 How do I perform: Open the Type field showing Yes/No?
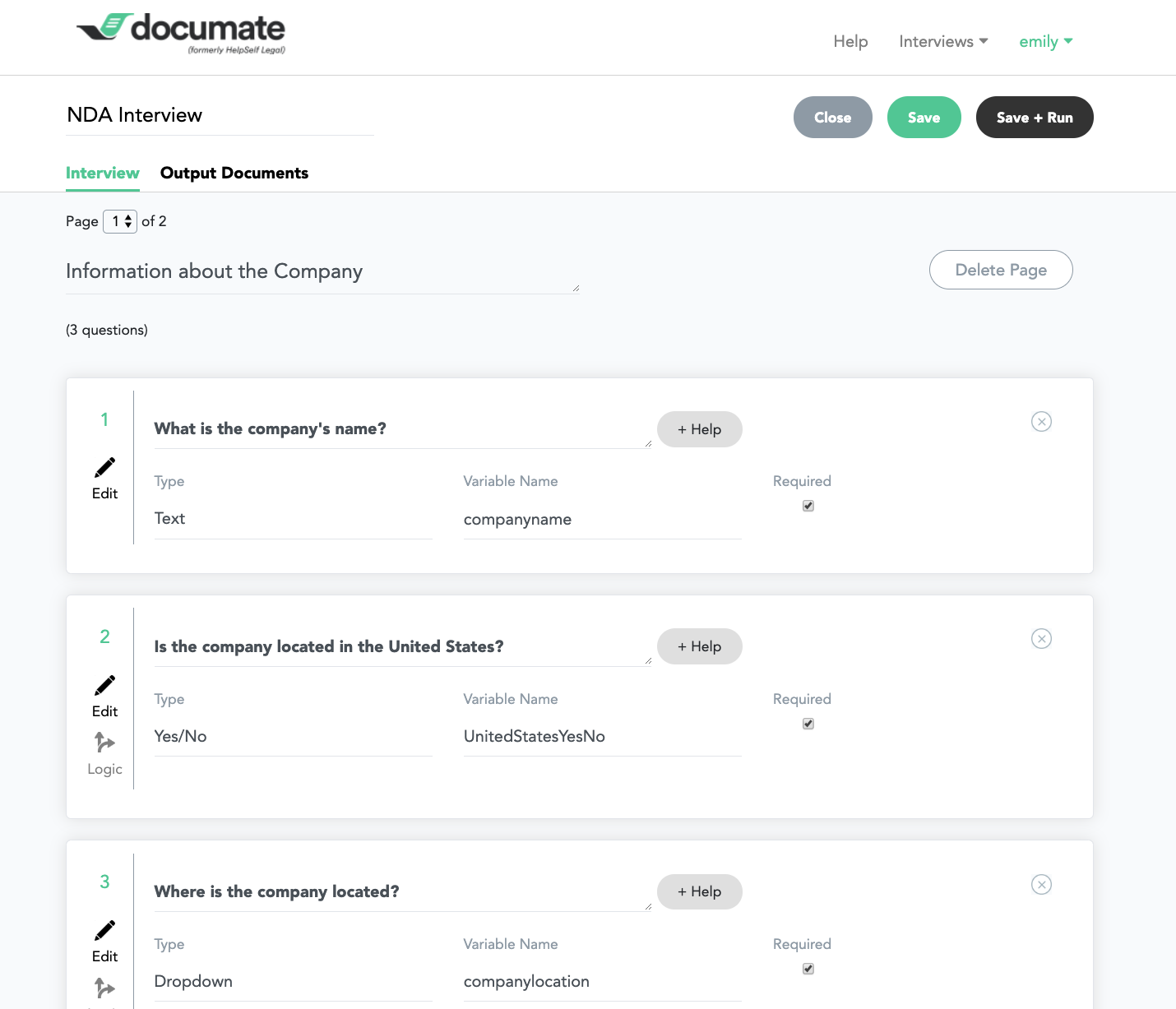pyautogui.click(x=293, y=736)
